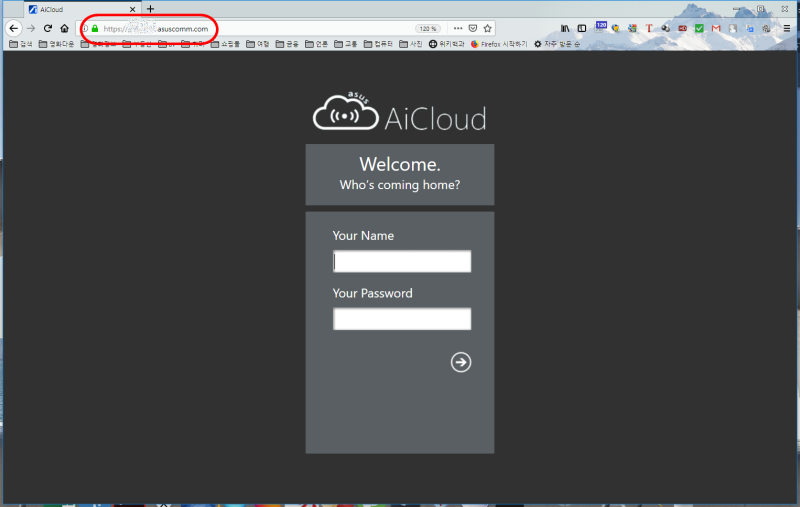The width and height of the screenshot is (800, 507).
Task: Reload the AiCloud page
Action: pos(47,29)
